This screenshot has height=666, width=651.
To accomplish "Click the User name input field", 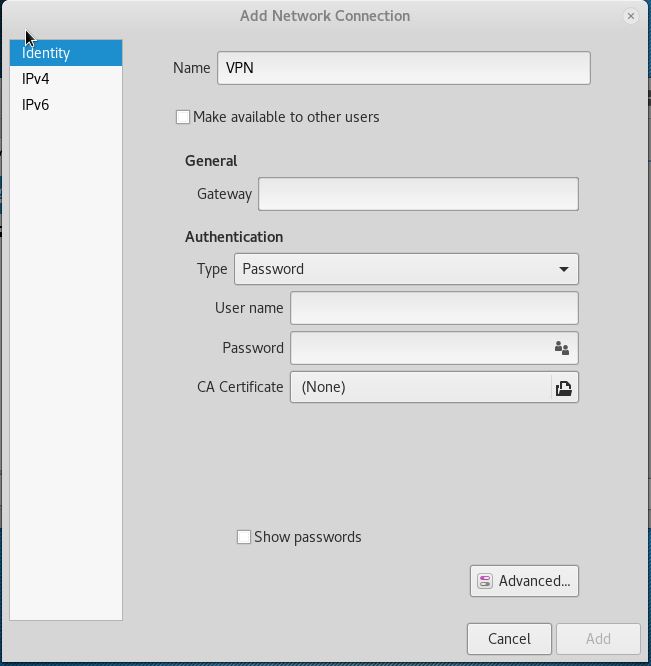I will tap(434, 308).
